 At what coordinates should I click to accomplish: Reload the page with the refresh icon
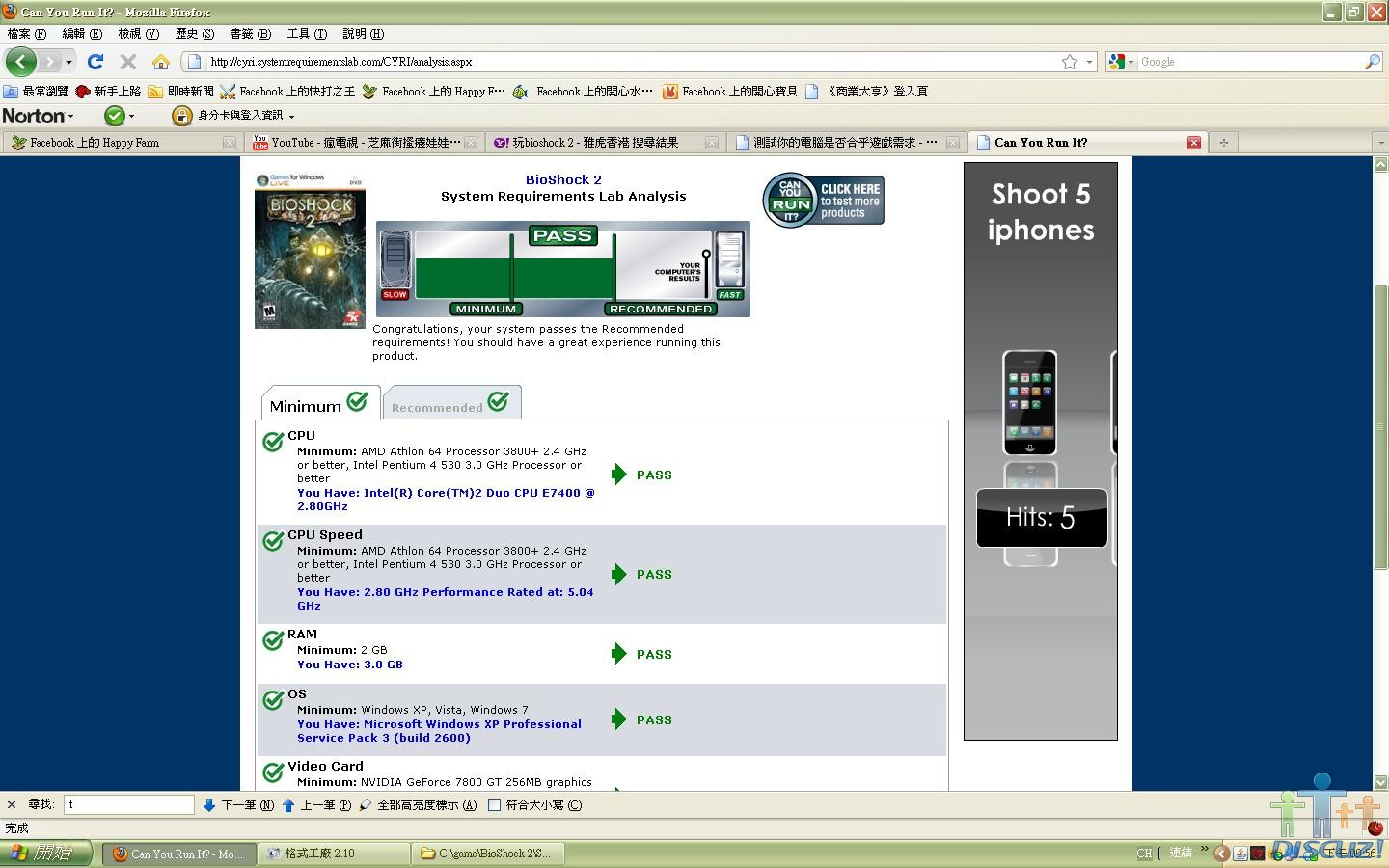[x=95, y=62]
